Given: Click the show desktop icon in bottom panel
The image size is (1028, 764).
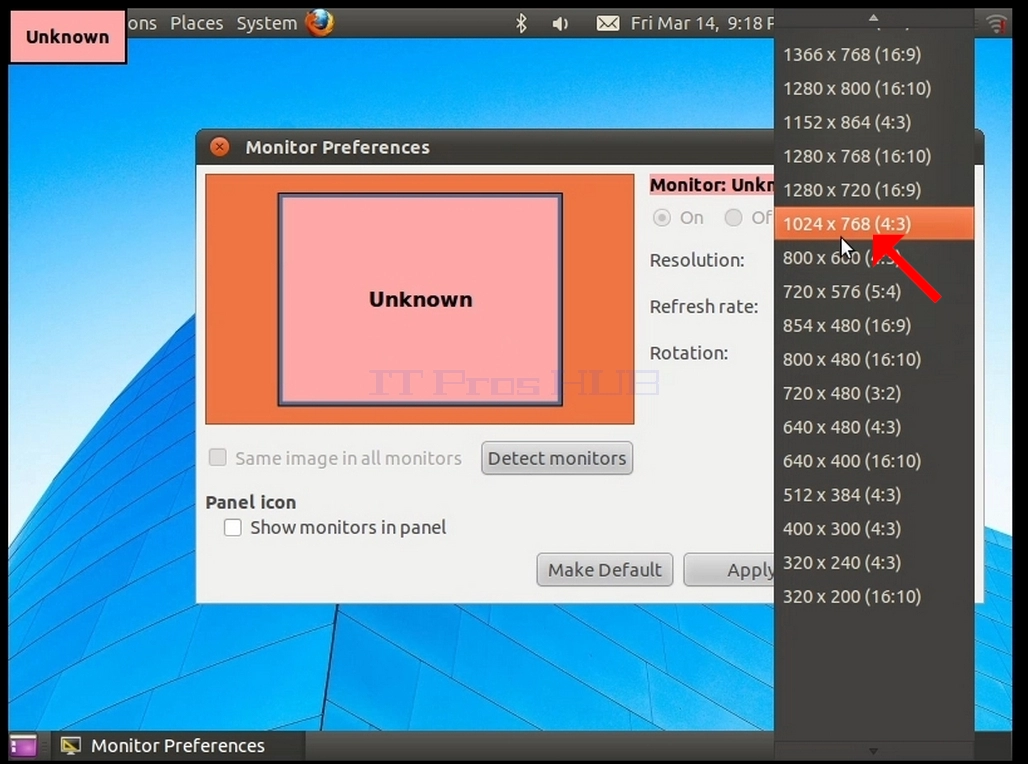Looking at the screenshot, I should pos(23,746).
